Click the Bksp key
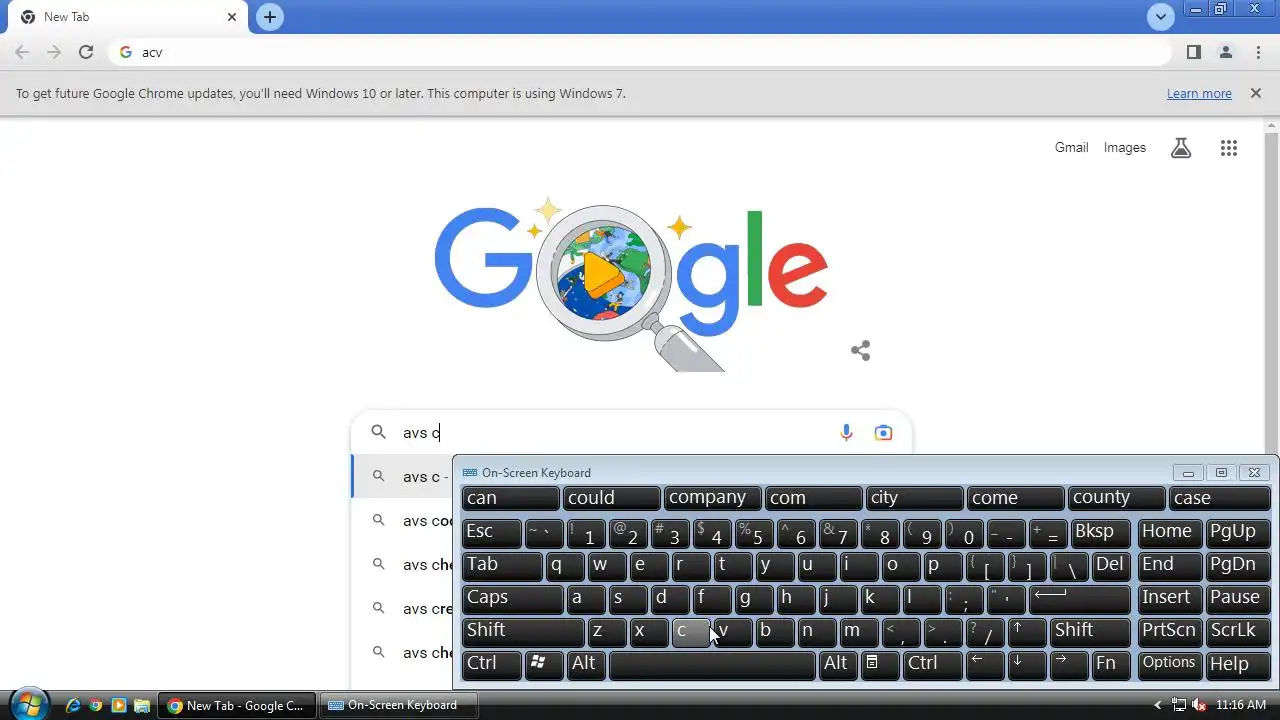Image resolution: width=1280 pixels, height=720 pixels. pos(1100,532)
